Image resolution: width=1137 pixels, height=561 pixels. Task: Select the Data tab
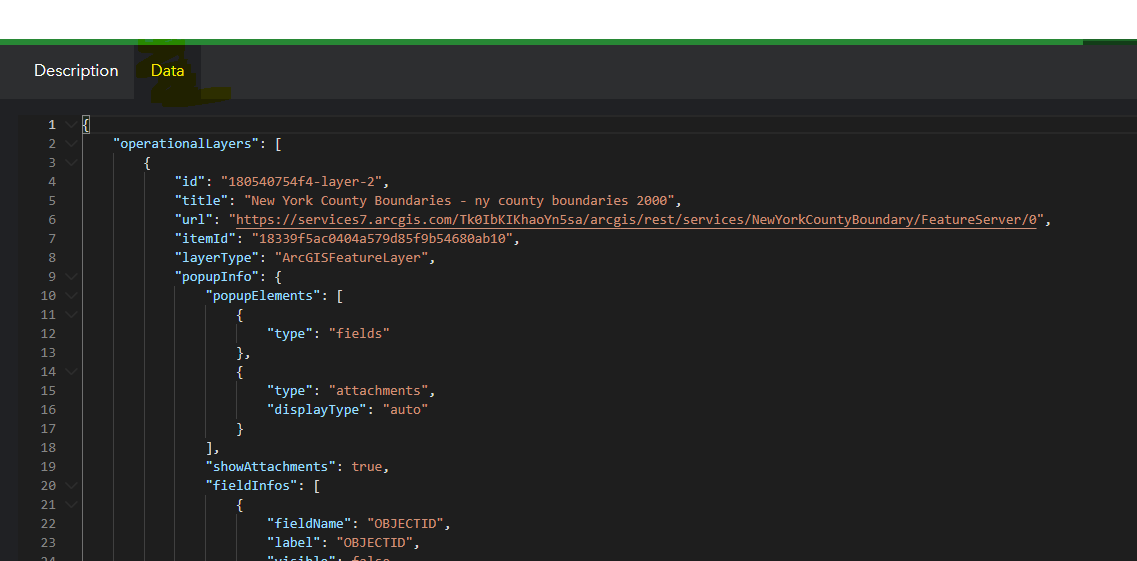pyautogui.click(x=167, y=71)
